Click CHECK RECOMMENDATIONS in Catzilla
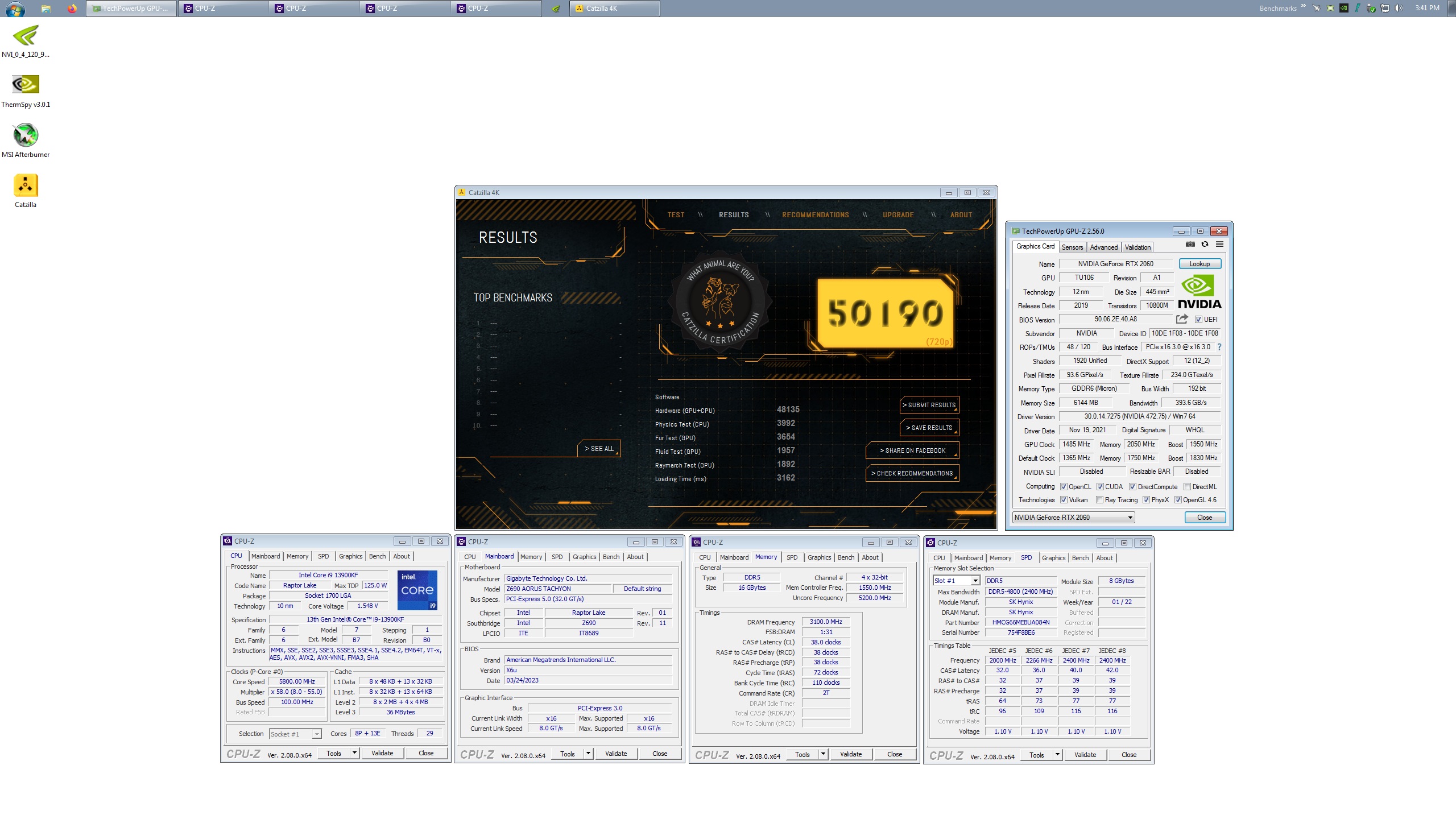This screenshot has height=819, width=1456. 912,473
